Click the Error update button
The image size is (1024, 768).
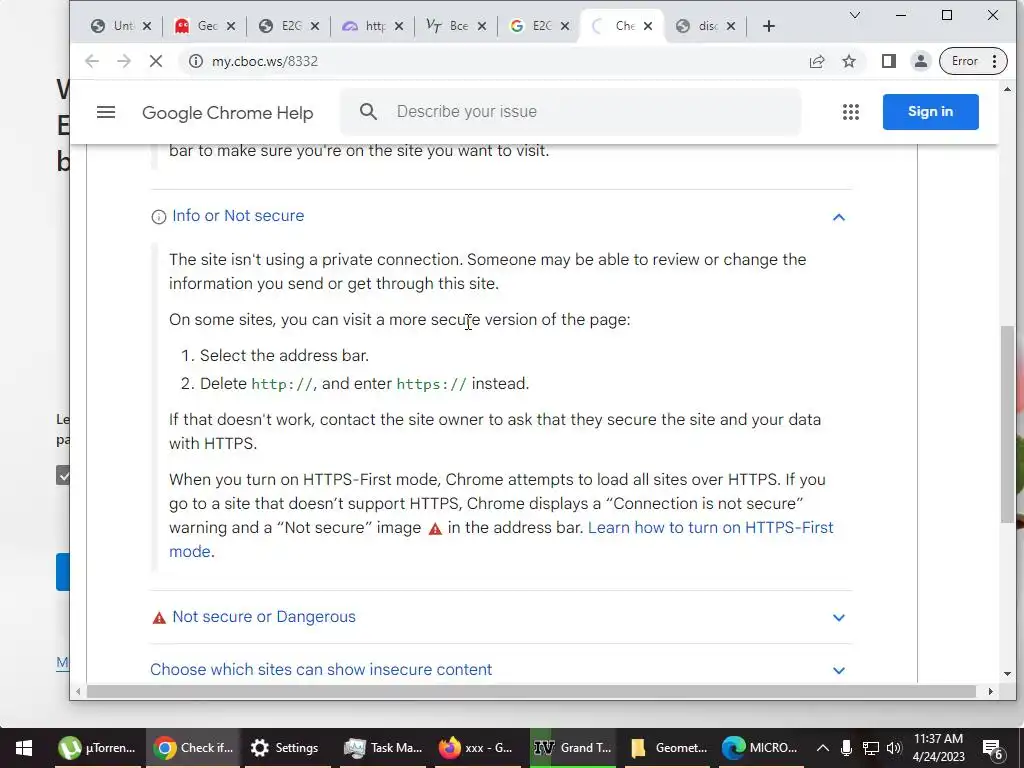[973, 61]
